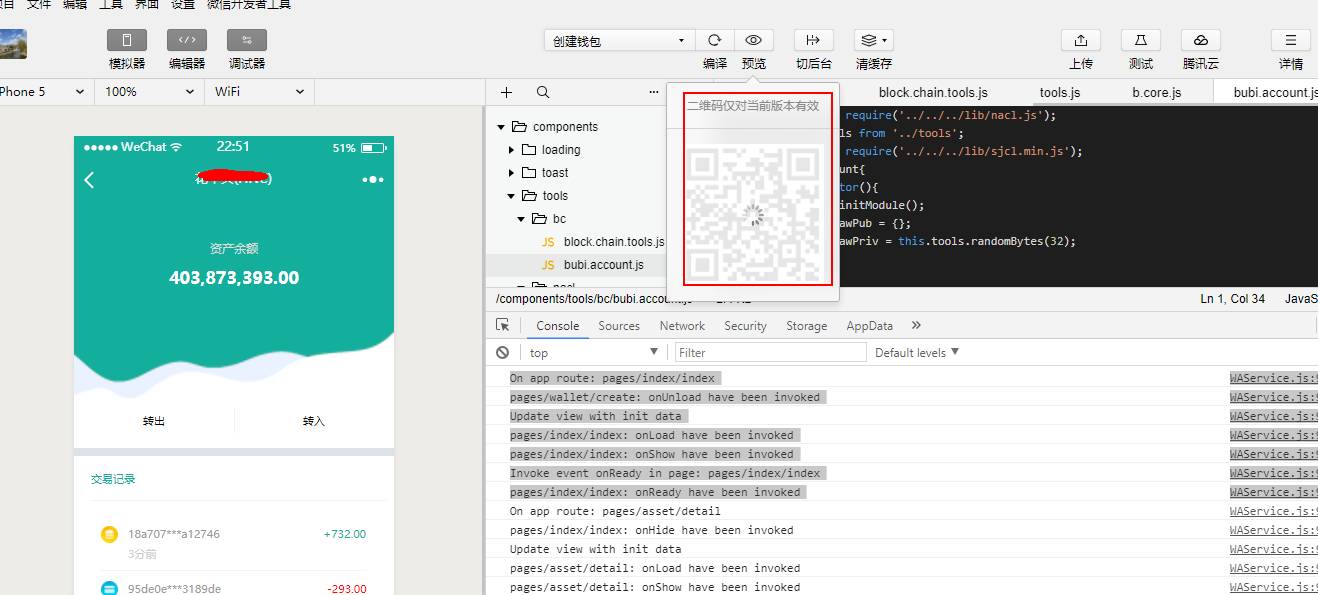Open transaction 95de0e***3189de record
Viewport: 1318px width, 595px height.
(234, 588)
